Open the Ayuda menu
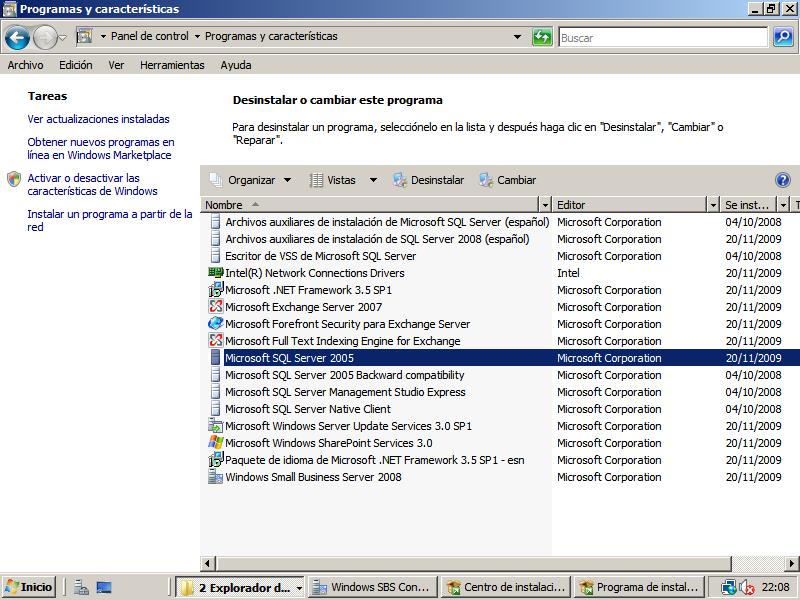Image resolution: width=800 pixels, height=600 pixels. 236,65
